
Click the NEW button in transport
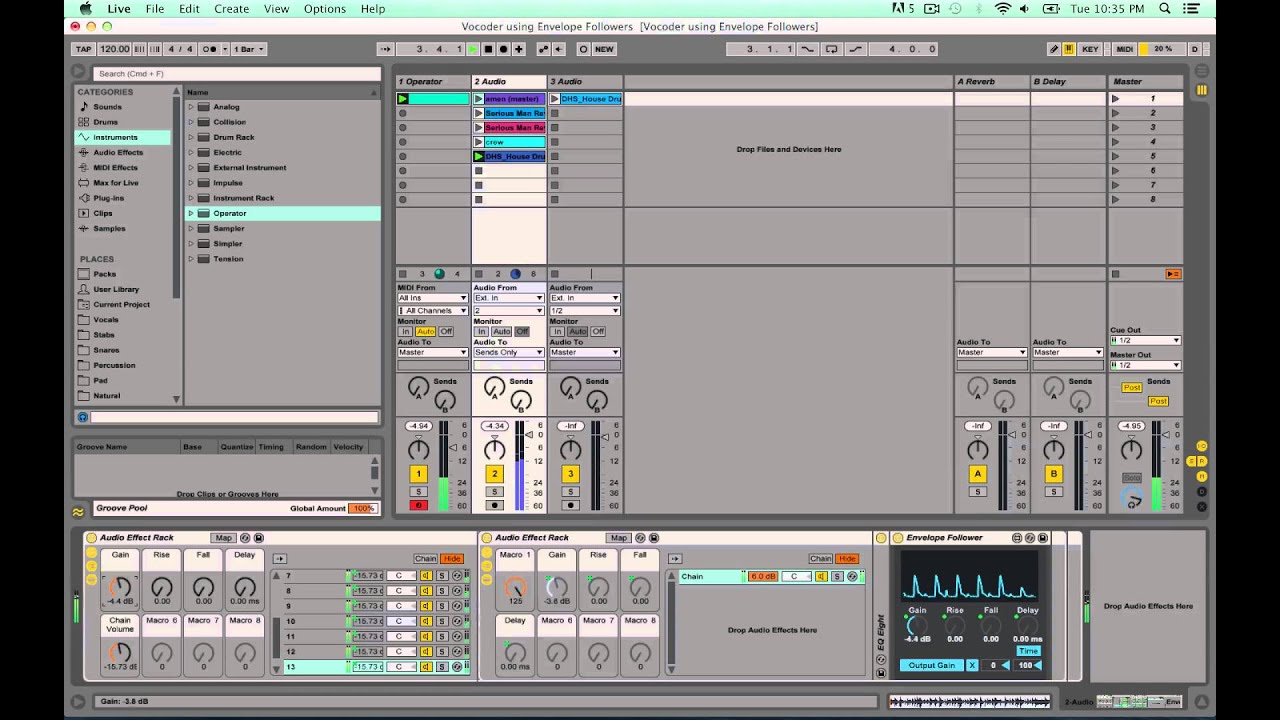coord(604,49)
